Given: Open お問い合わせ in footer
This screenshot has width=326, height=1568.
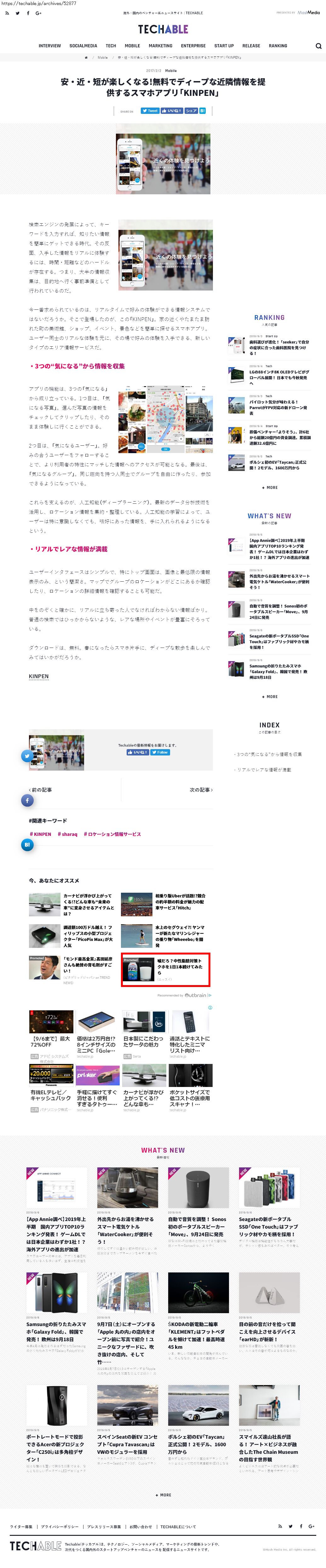Looking at the screenshot, I should (140, 1526).
